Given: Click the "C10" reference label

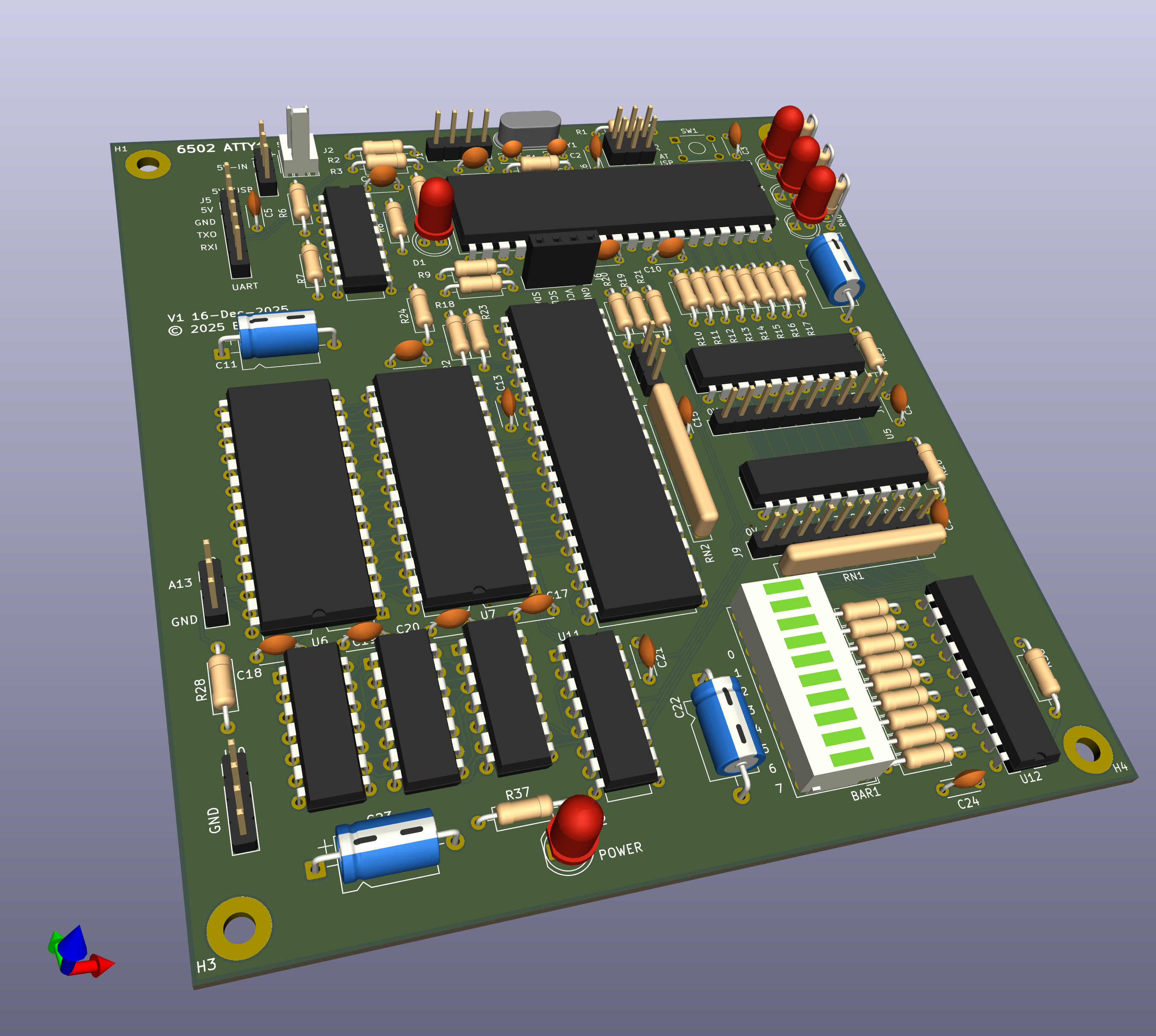Looking at the screenshot, I should [x=652, y=269].
